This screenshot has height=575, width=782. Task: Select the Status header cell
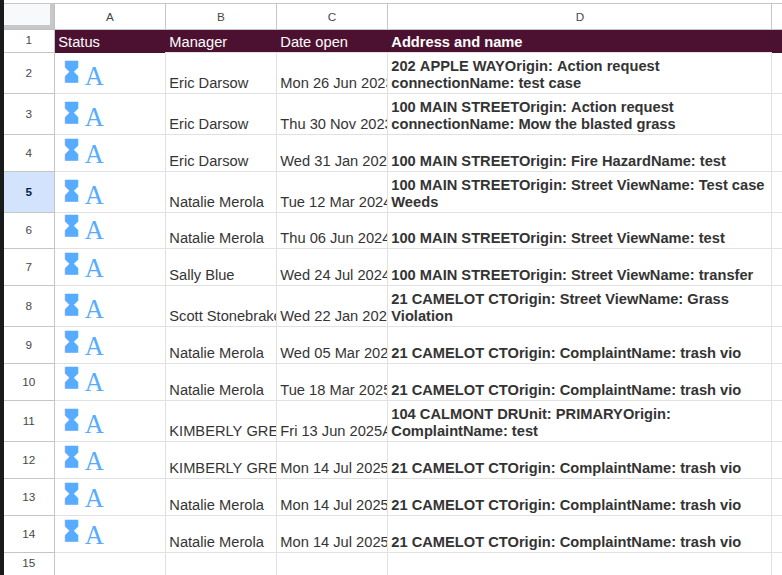pyautogui.click(x=110, y=41)
